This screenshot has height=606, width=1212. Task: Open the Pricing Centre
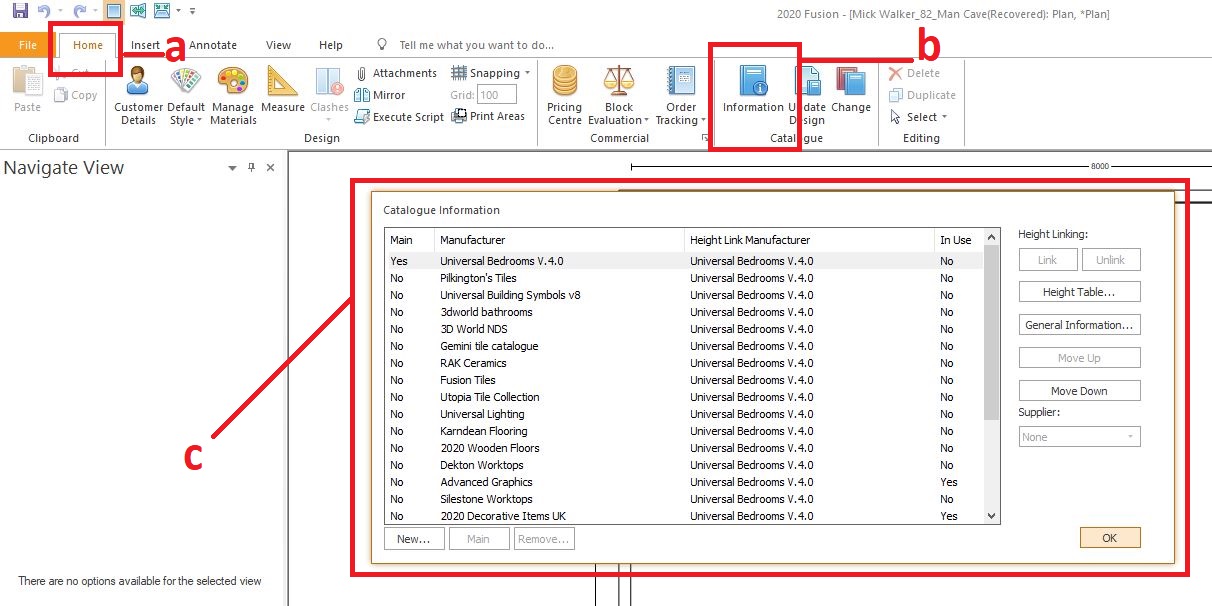click(565, 96)
